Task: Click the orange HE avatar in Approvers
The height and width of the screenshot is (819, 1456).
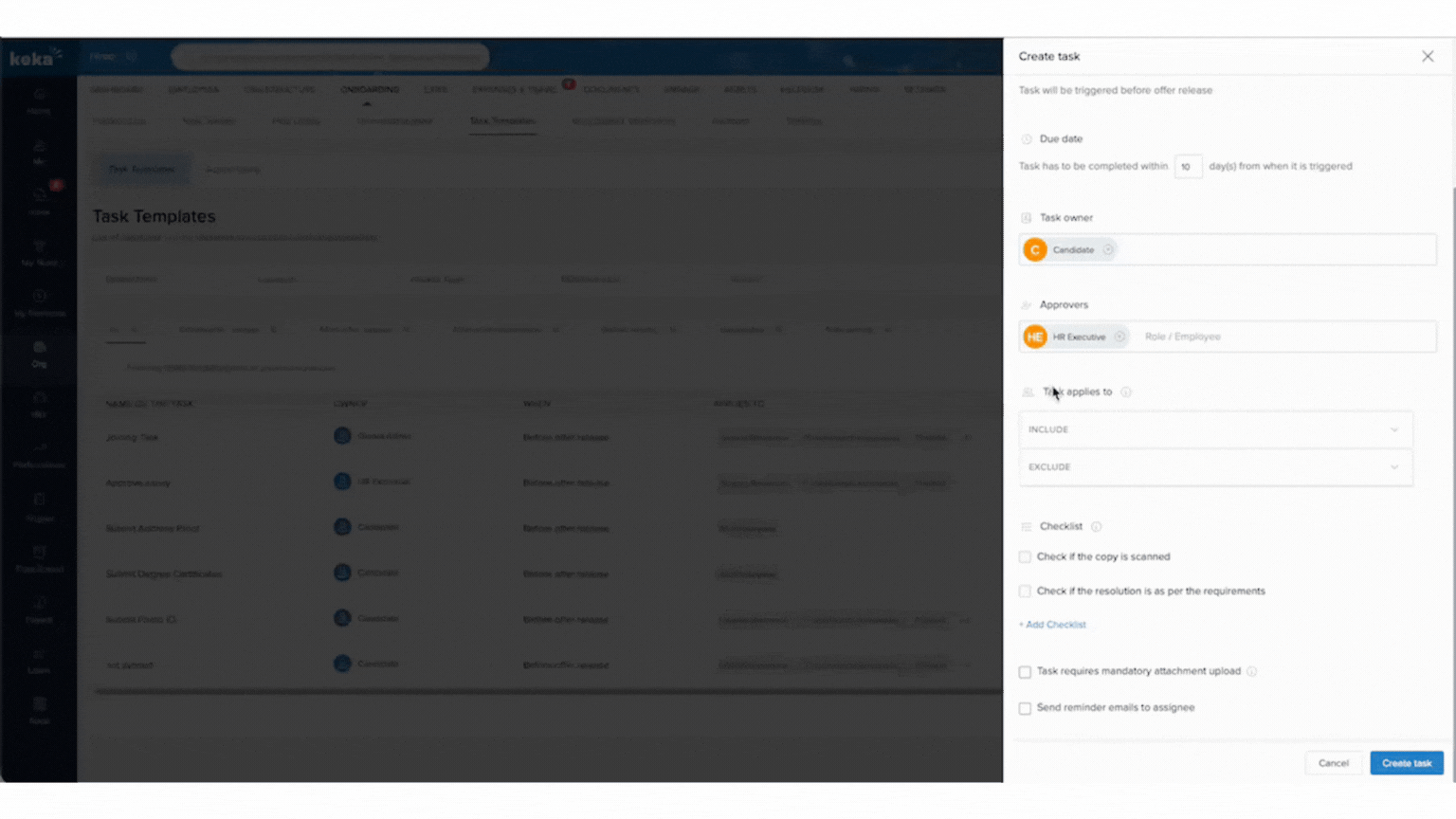Action: coord(1035,337)
